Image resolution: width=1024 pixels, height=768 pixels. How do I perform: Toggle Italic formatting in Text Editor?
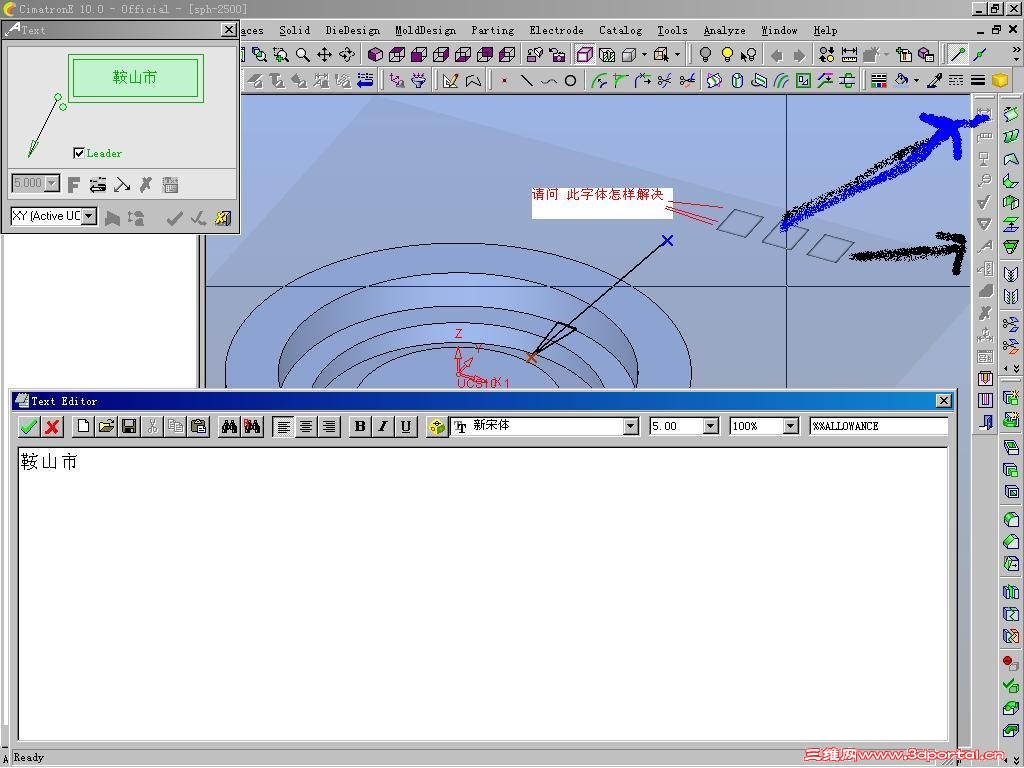click(x=383, y=426)
